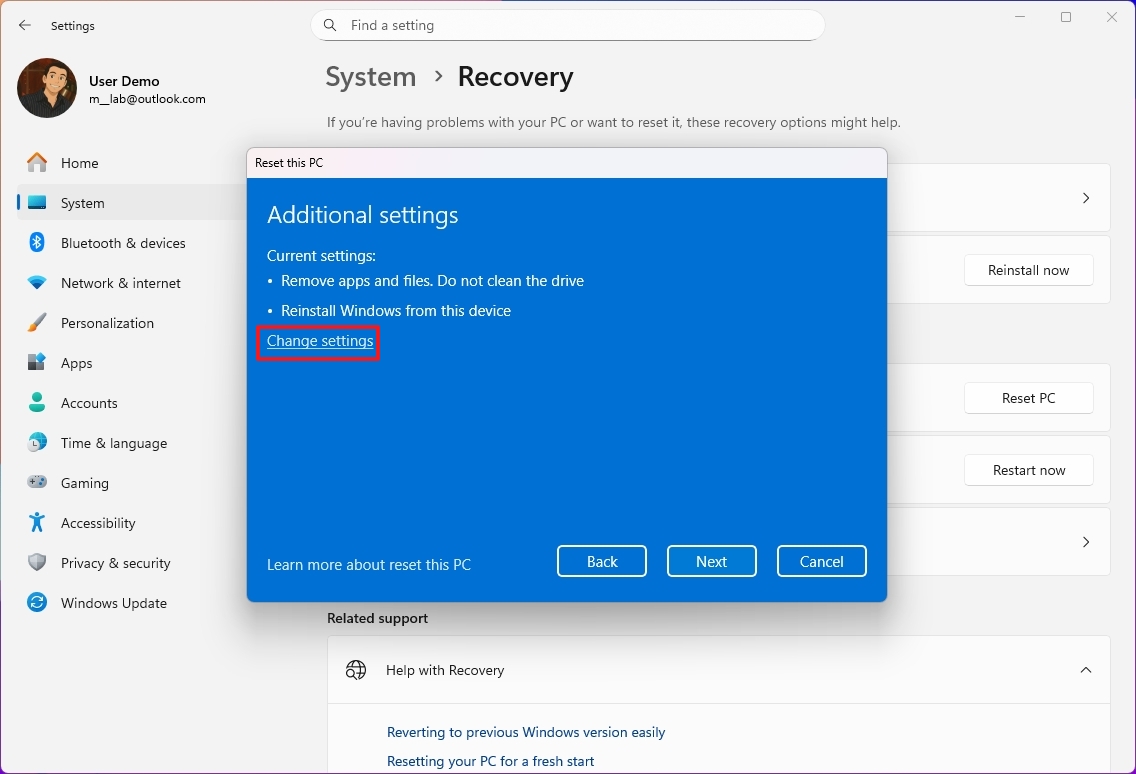1136x774 pixels.
Task: Click the back arrow beside Settings
Action: [25, 26]
